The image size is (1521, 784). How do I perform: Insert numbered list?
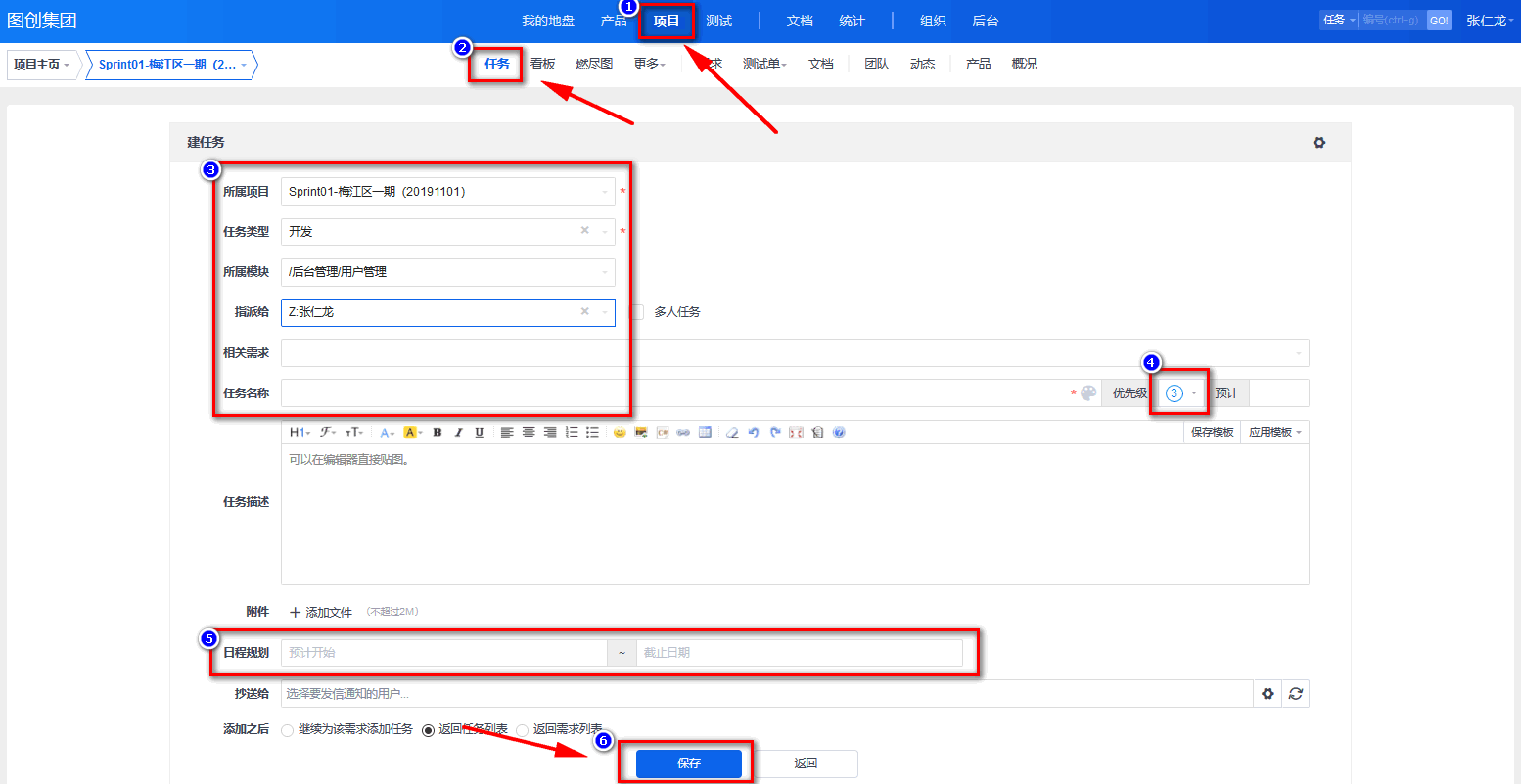572,432
